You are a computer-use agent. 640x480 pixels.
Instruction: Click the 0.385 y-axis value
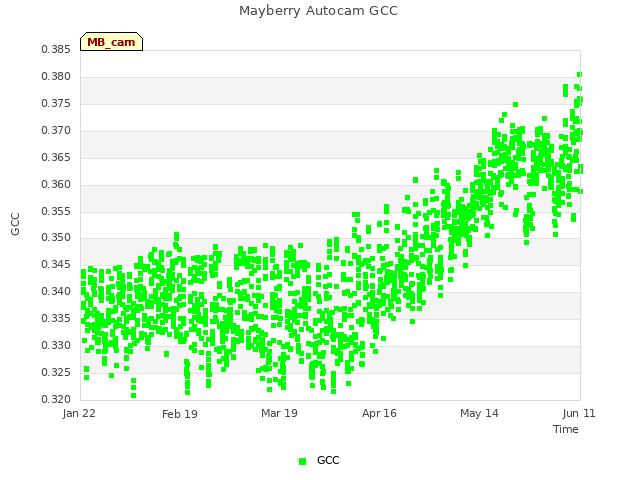pyautogui.click(x=56, y=49)
